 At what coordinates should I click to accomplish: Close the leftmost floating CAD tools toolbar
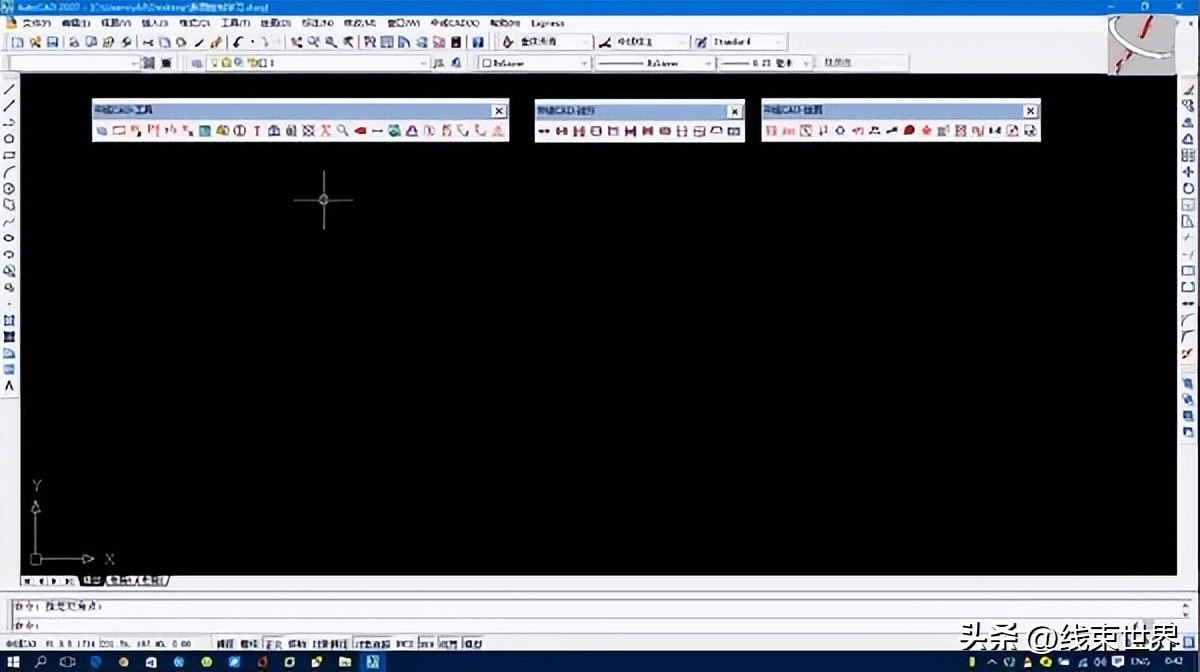pos(498,111)
